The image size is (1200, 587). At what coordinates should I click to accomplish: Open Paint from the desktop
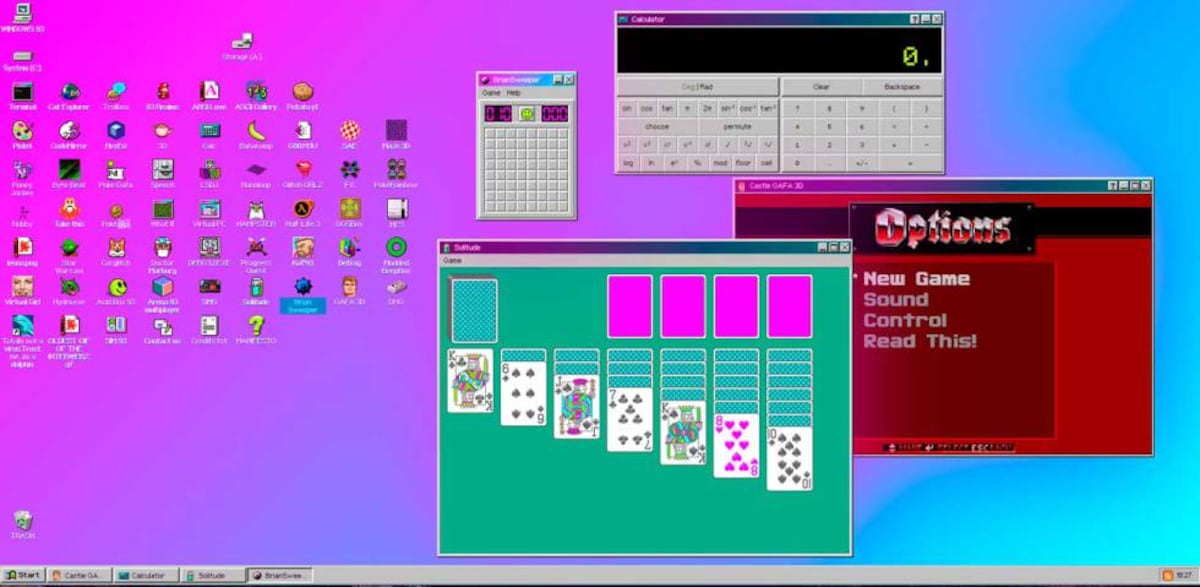22,128
